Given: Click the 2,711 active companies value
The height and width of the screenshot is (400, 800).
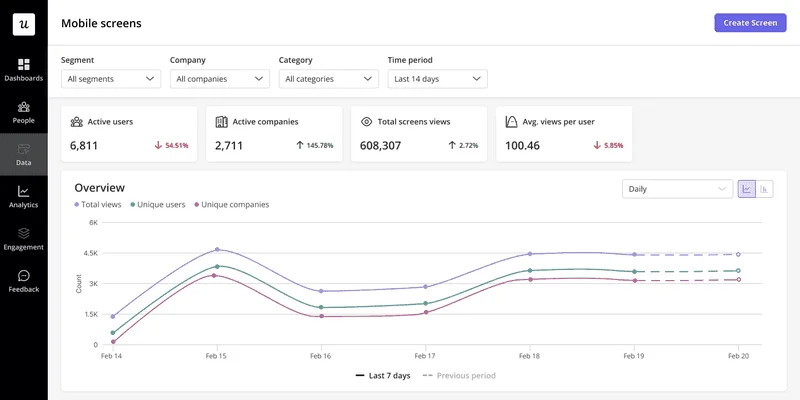Looking at the screenshot, I should [229, 146].
